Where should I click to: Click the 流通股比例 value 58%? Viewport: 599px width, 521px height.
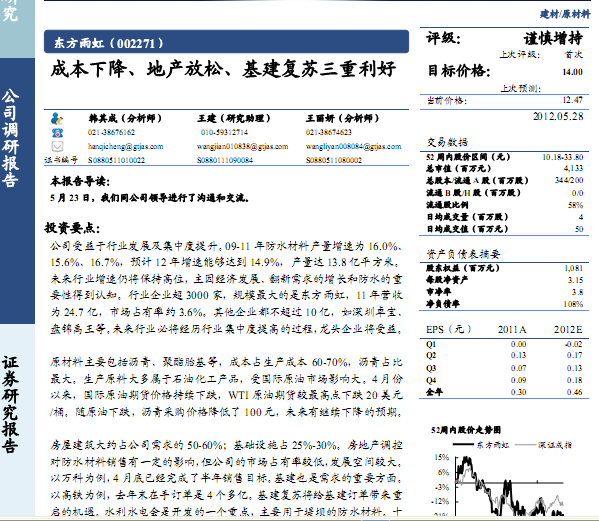coord(575,205)
